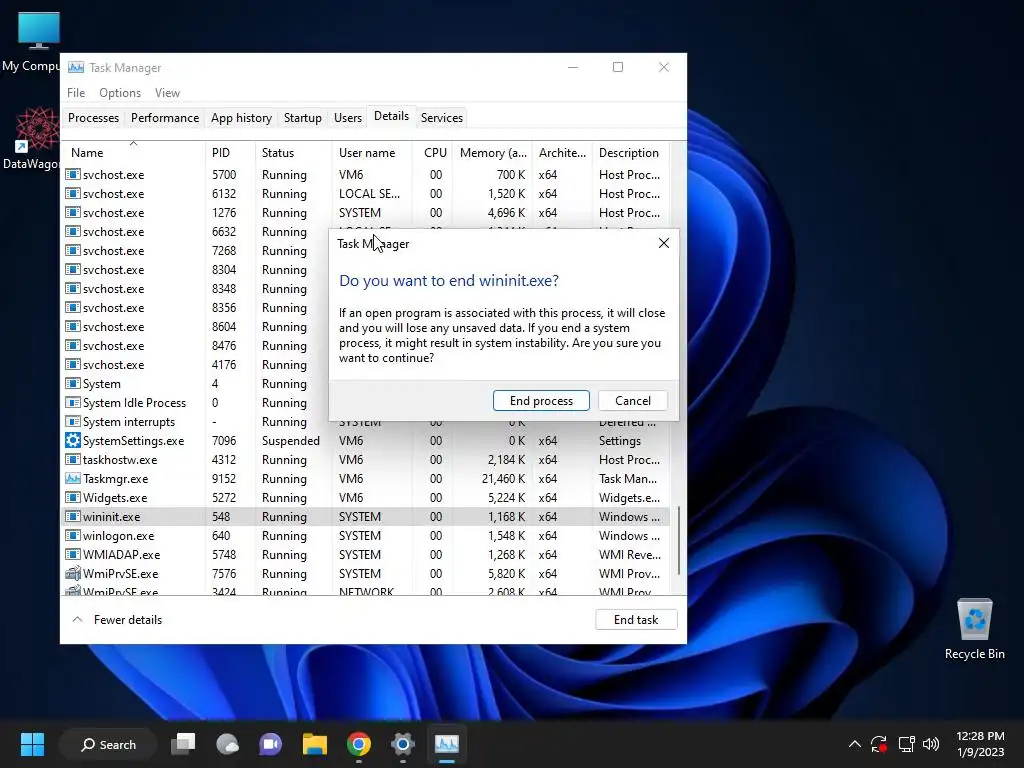Collapse with Fewer details chevron
Image resolution: width=1024 pixels, height=768 pixels.
click(77, 620)
